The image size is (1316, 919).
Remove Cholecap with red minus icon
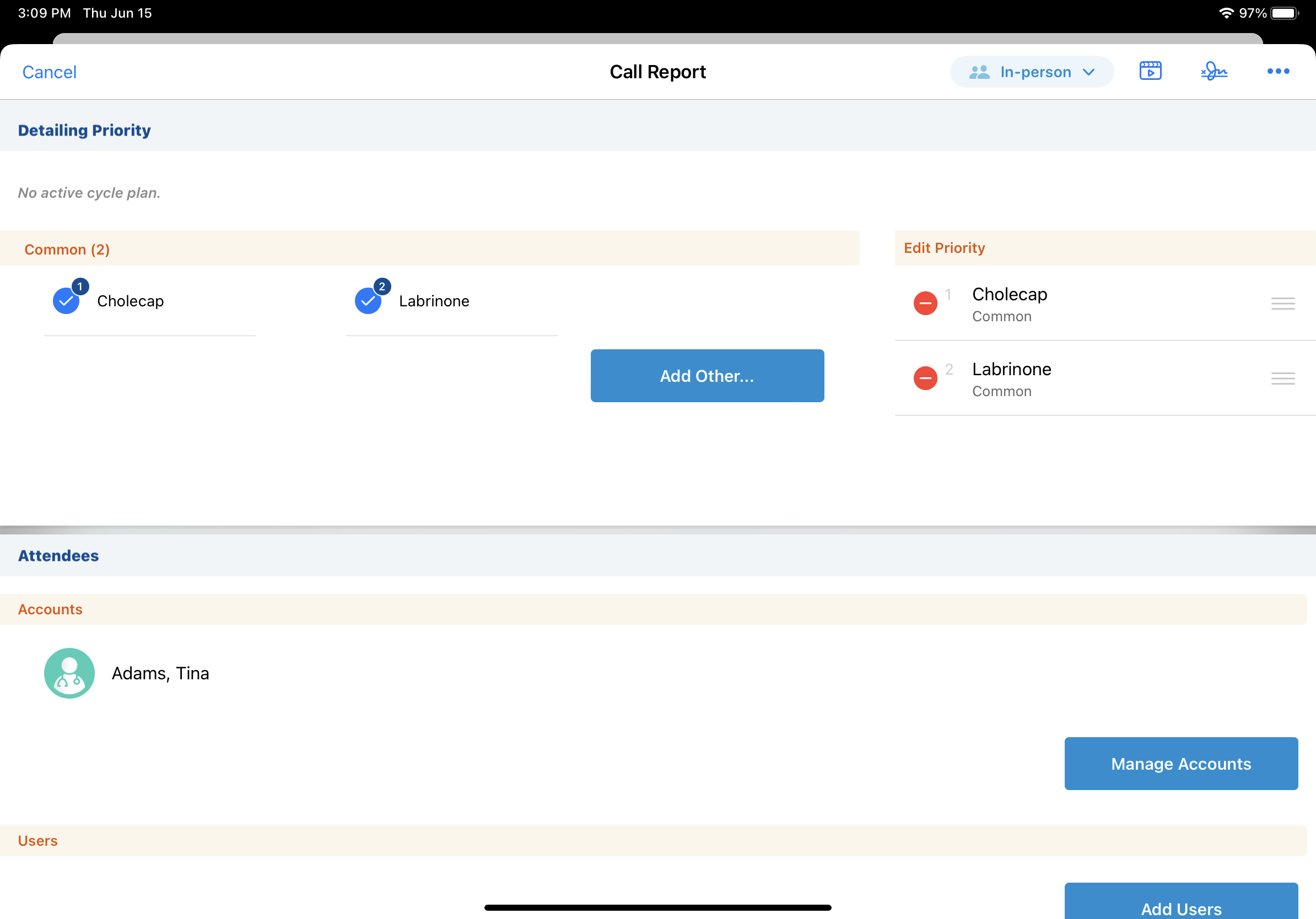(x=925, y=303)
